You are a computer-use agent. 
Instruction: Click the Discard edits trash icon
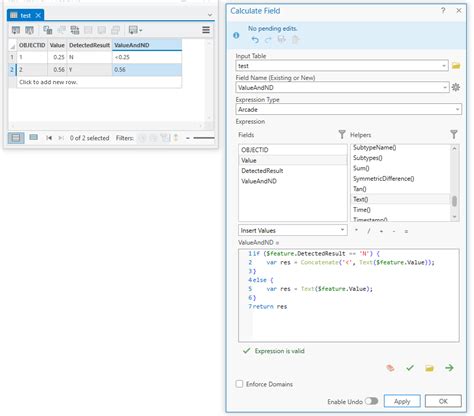(x=295, y=40)
